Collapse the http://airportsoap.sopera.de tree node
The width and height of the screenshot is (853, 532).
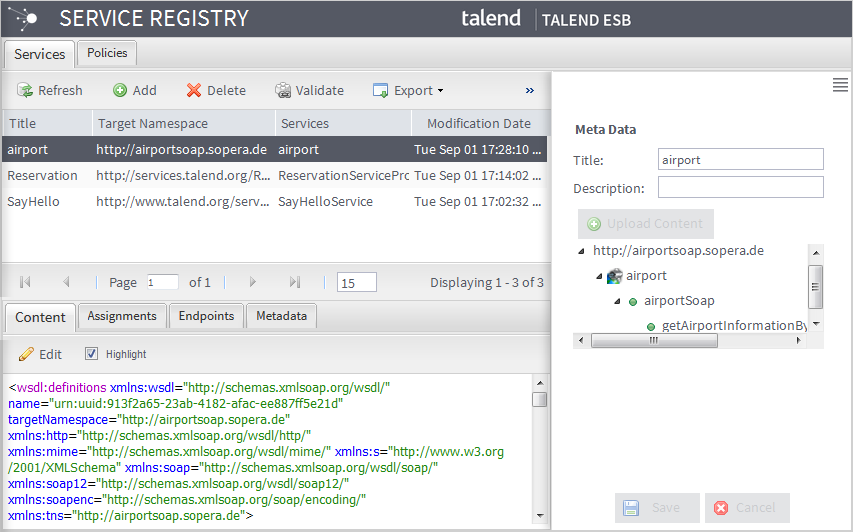(584, 252)
